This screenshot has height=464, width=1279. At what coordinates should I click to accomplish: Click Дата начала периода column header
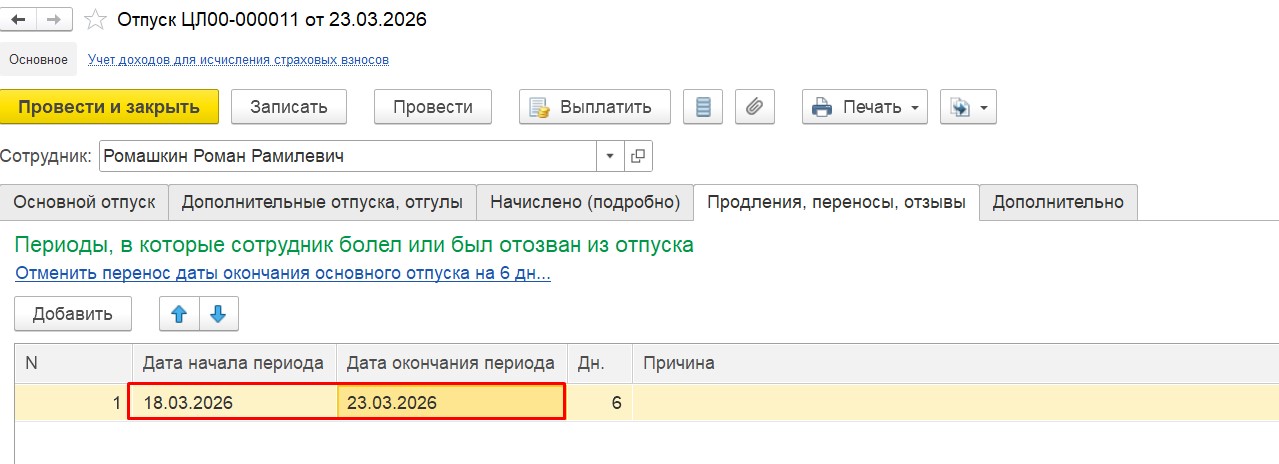[234, 363]
